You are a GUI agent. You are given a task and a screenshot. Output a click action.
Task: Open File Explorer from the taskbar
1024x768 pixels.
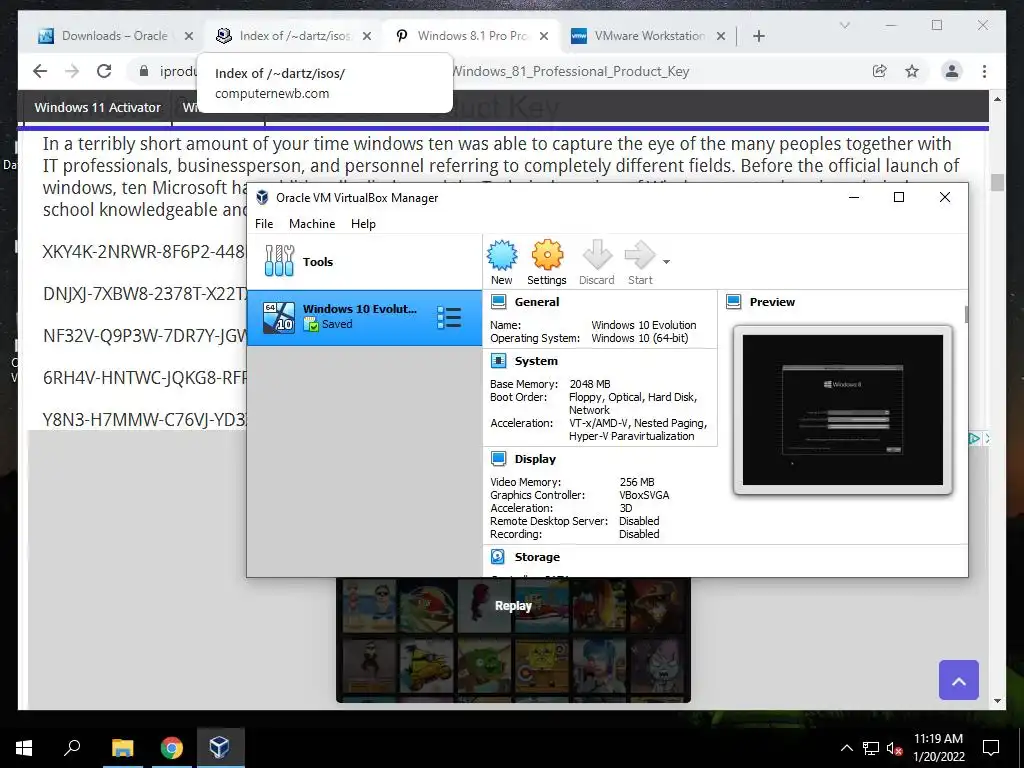click(122, 748)
